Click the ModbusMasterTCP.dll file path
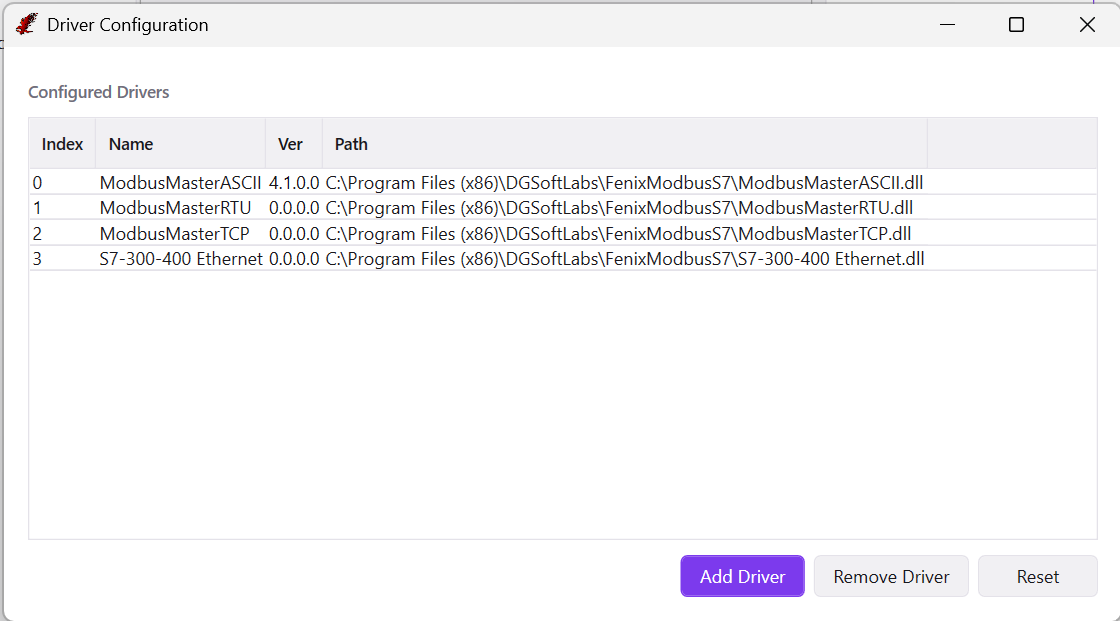 (x=619, y=234)
